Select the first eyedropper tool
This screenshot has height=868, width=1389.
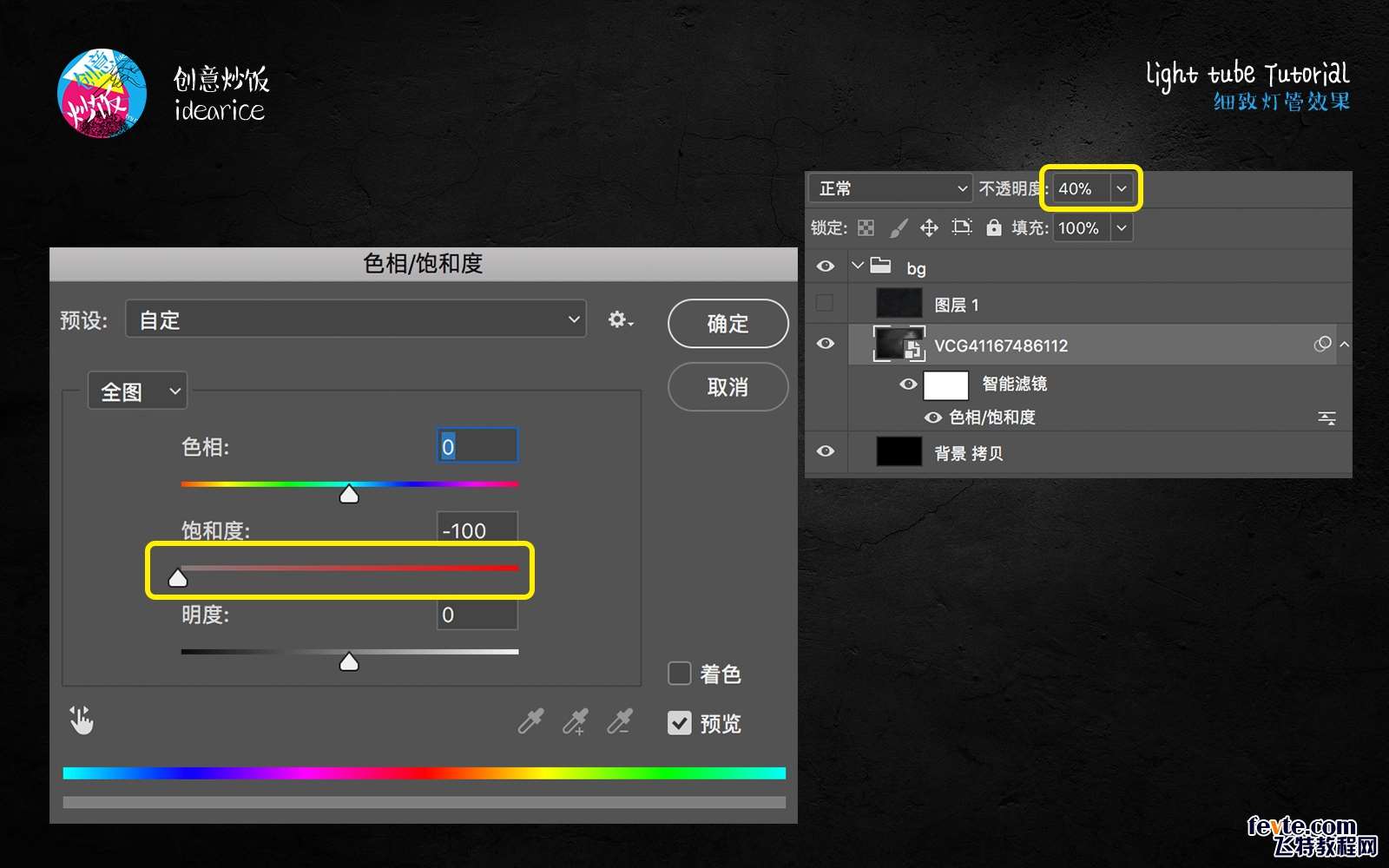point(530,721)
